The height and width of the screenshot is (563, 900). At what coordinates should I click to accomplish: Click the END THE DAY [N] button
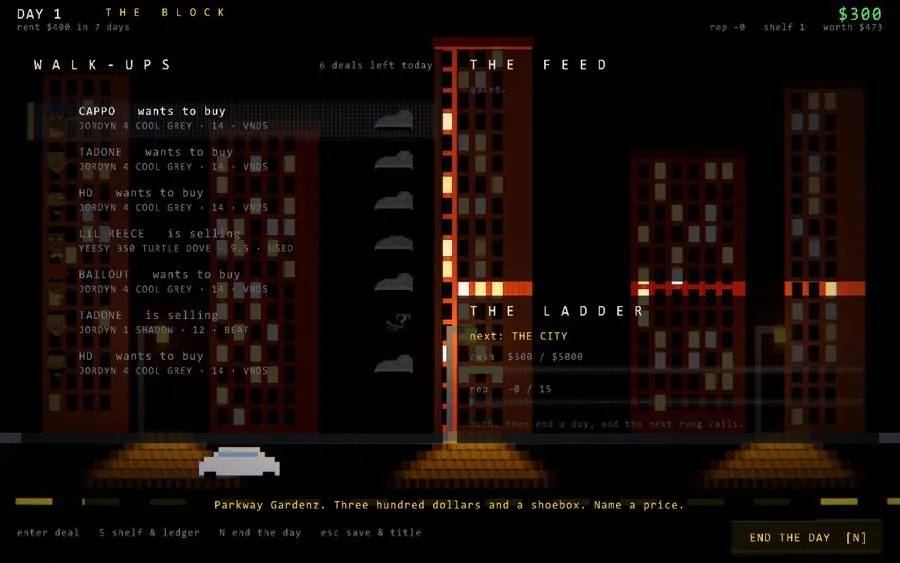pyautogui.click(x=806, y=537)
